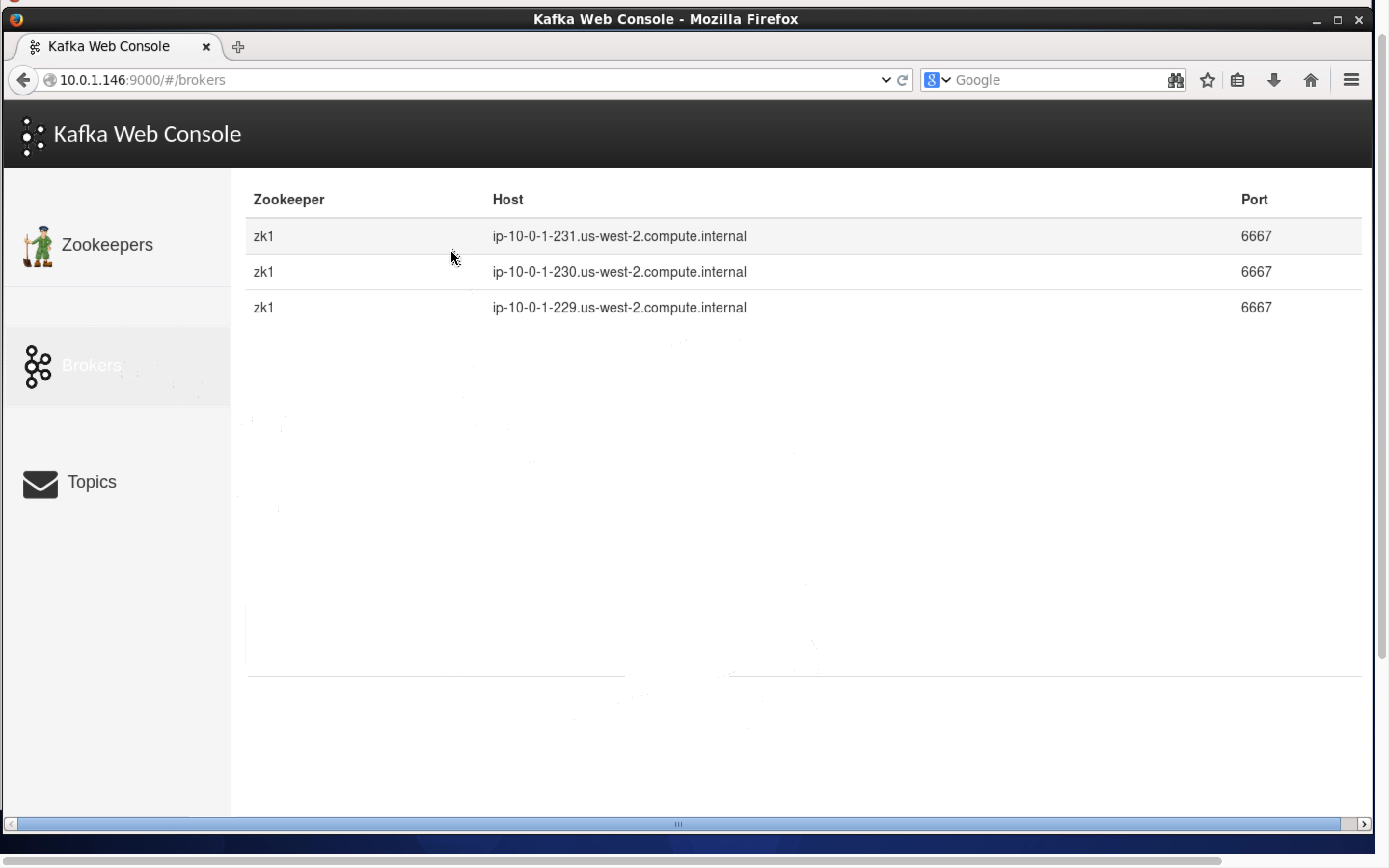Select host ip-10-0-1-231.us-west-2.compute.internal
Image resolution: width=1389 pixels, height=868 pixels.
619,236
